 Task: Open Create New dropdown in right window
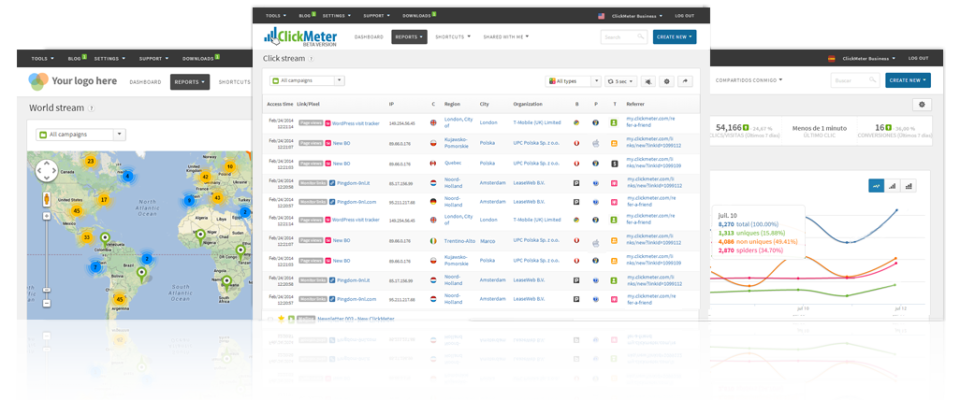click(x=907, y=80)
